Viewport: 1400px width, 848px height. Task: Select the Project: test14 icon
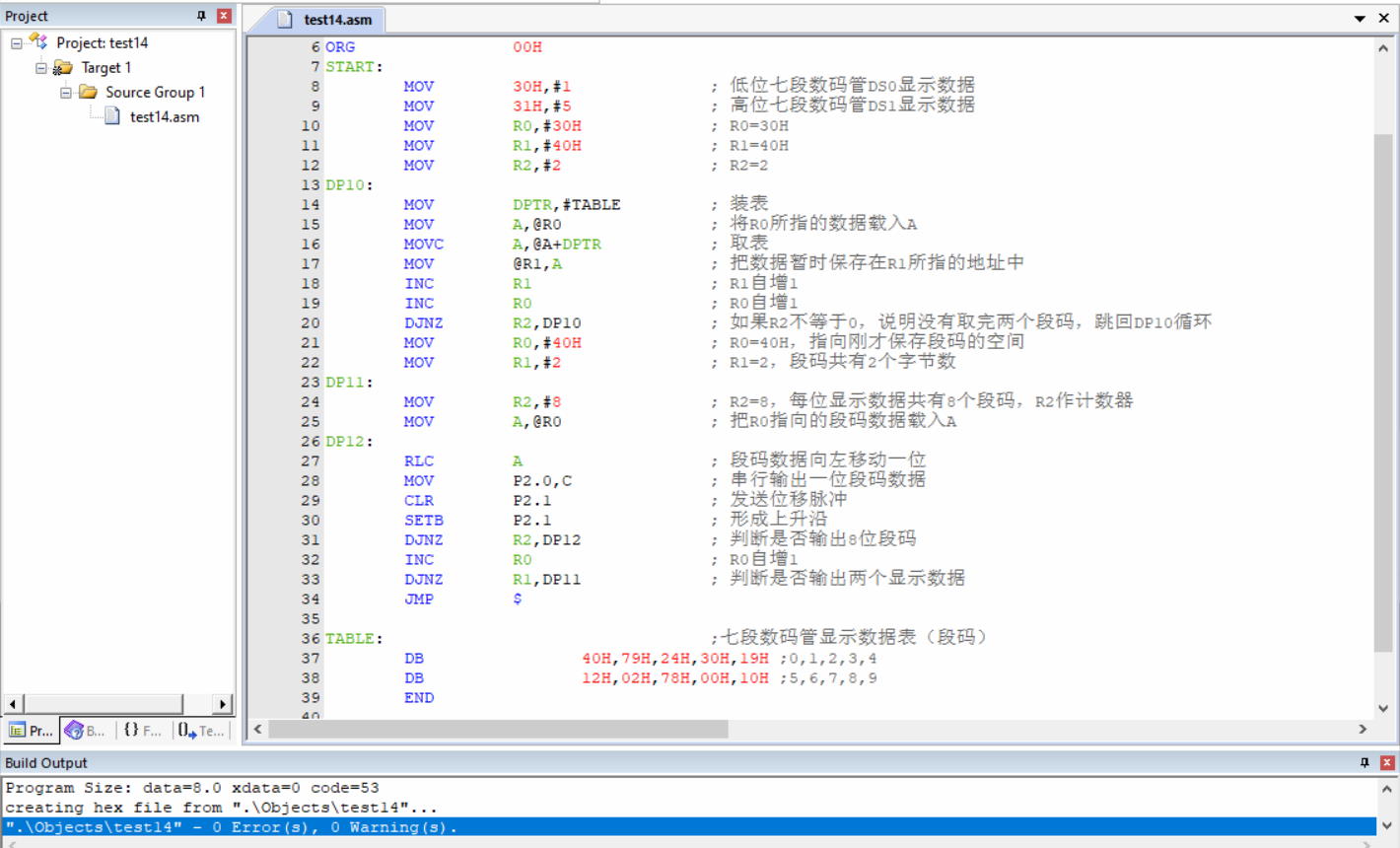(x=38, y=41)
